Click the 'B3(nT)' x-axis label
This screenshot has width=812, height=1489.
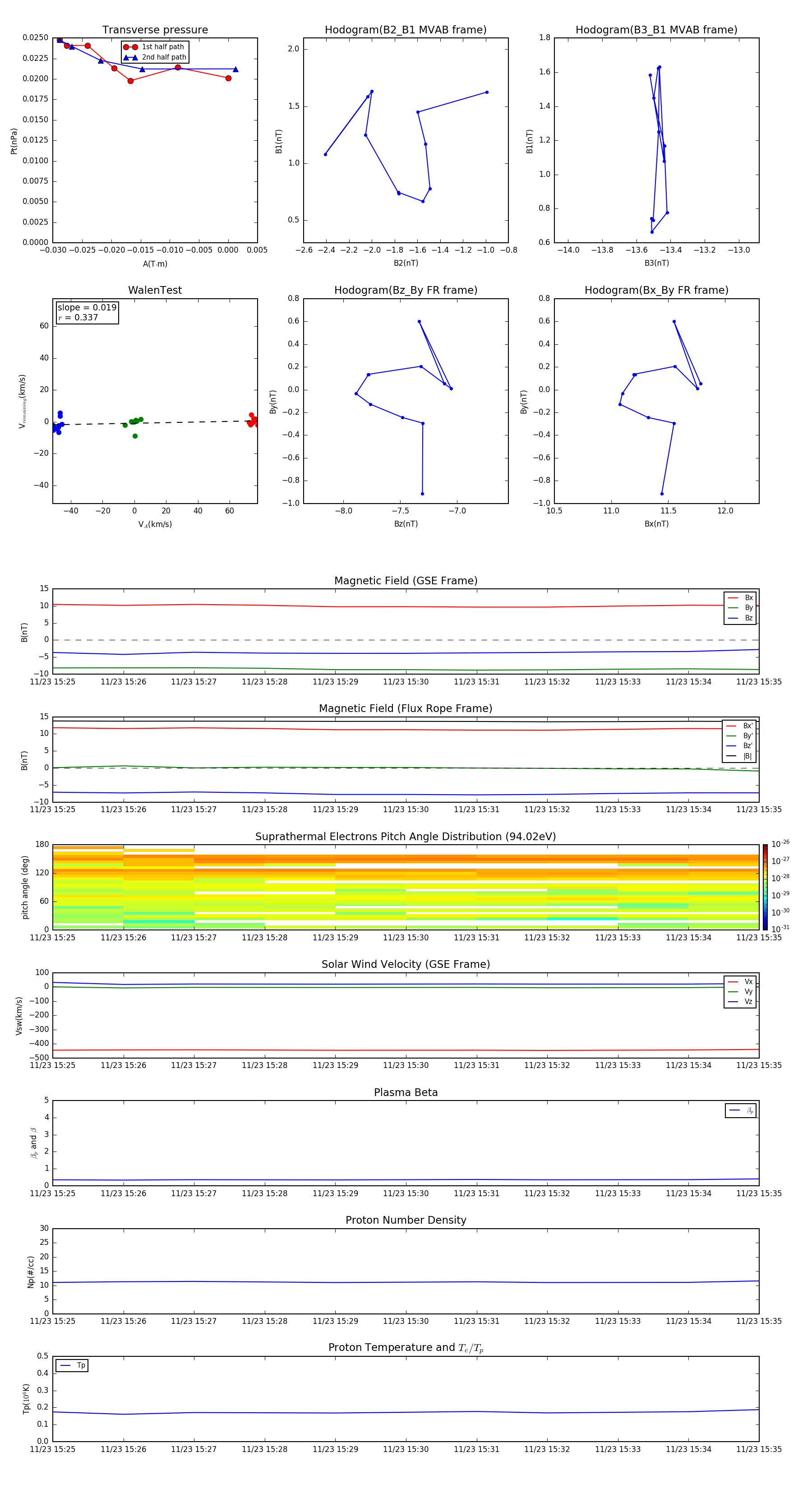656,263
